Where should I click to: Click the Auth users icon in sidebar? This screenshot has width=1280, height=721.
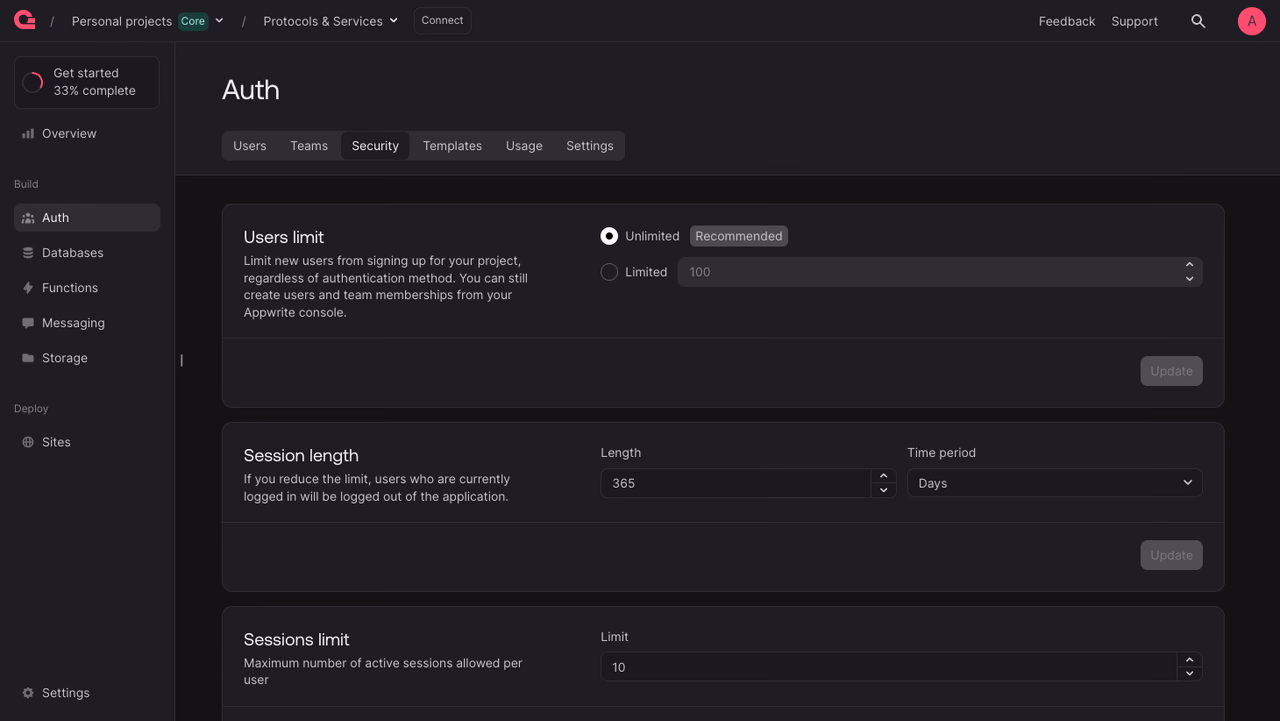tap(28, 218)
